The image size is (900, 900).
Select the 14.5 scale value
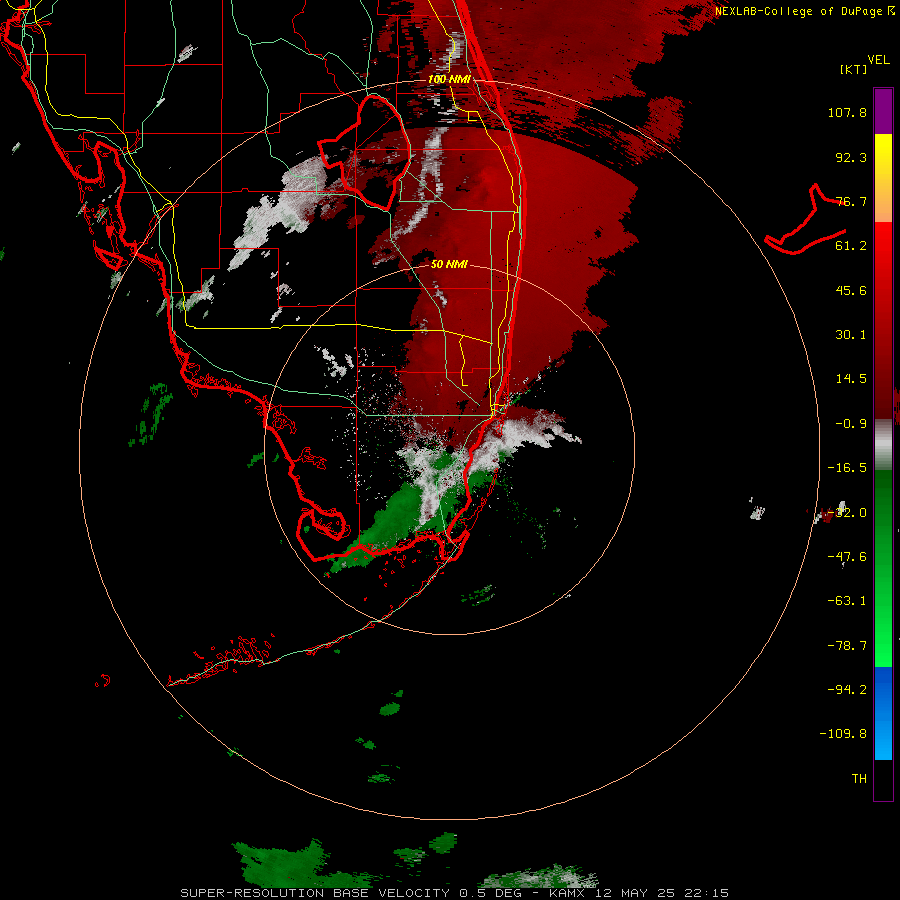pyautogui.click(x=851, y=379)
